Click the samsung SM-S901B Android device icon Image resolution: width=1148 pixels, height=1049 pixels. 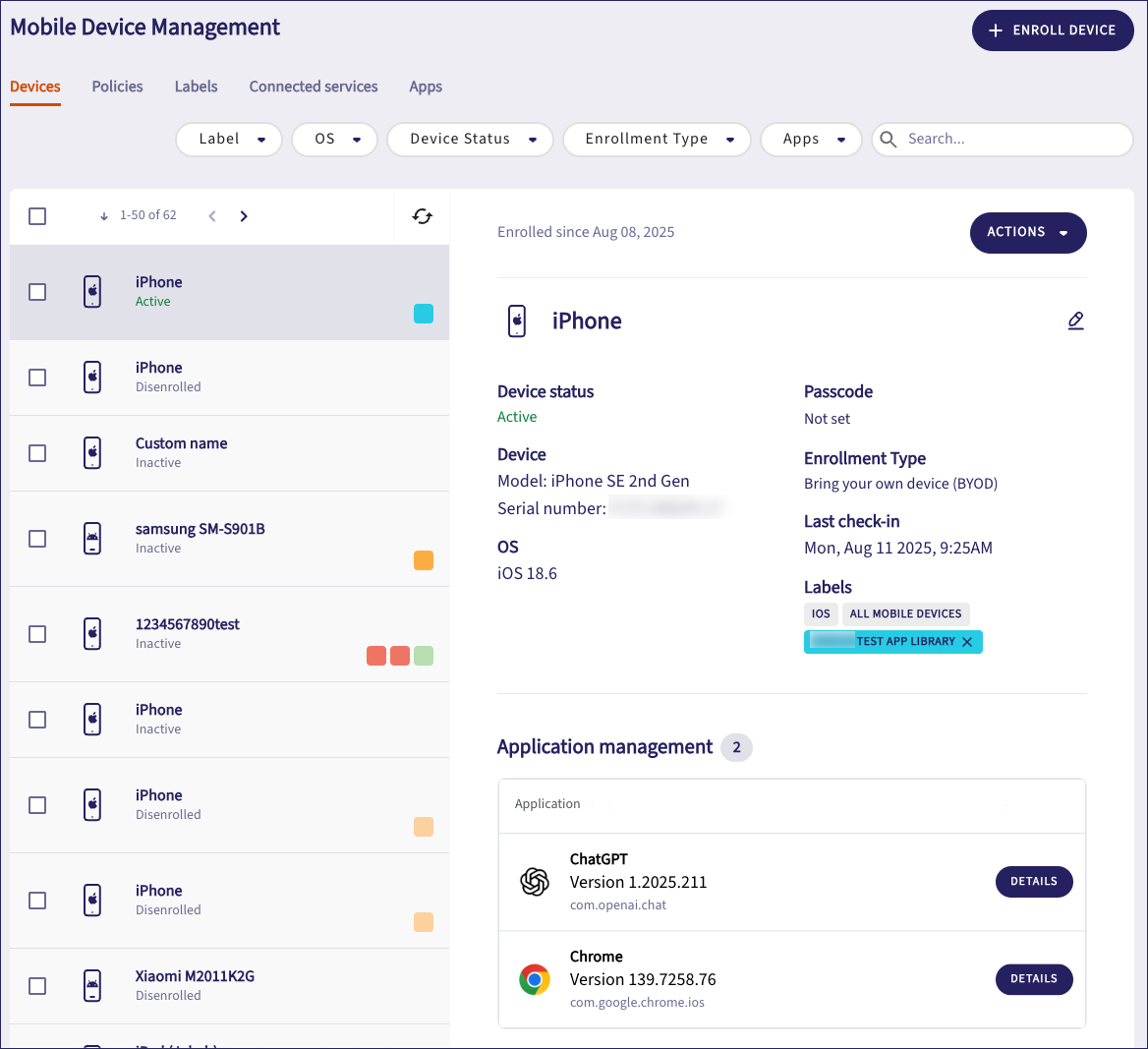[x=92, y=539]
